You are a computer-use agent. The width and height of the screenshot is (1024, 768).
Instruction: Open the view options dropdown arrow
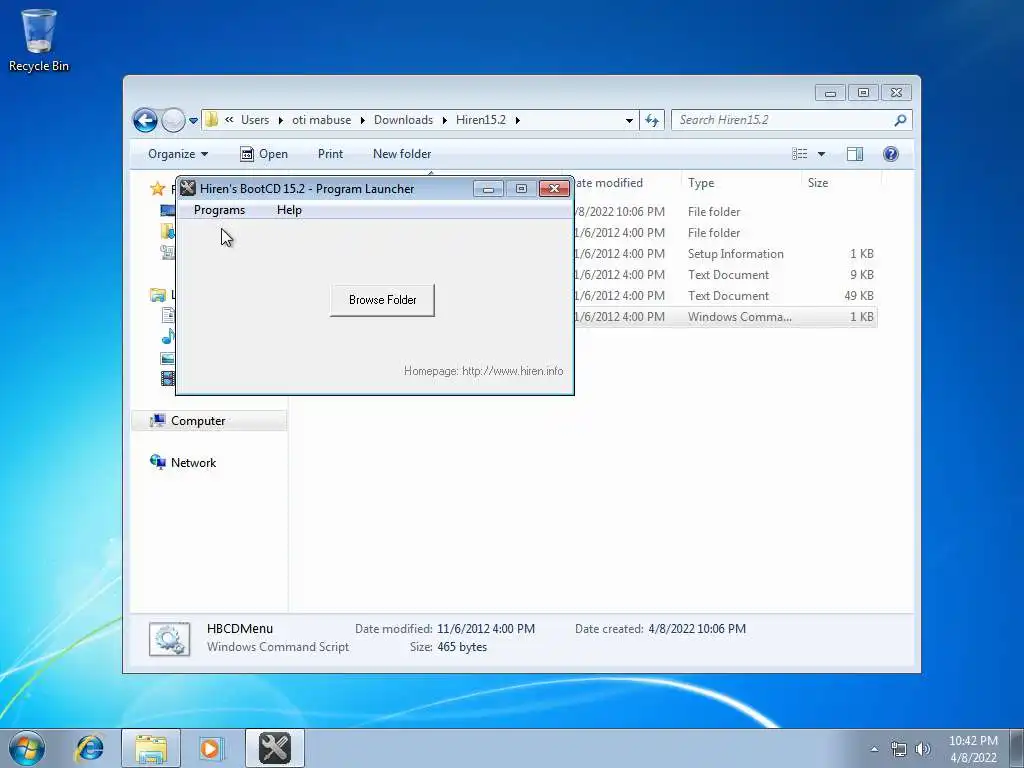pos(822,154)
